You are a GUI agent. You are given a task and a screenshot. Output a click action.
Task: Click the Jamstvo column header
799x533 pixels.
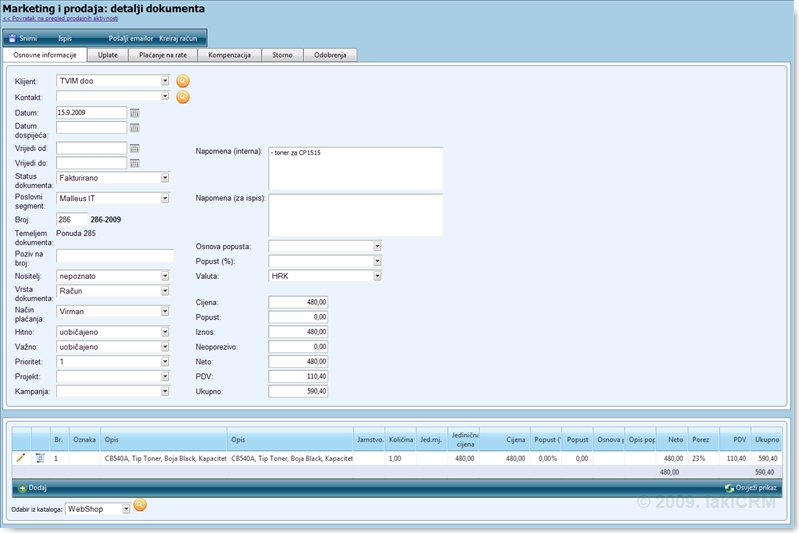(370, 439)
